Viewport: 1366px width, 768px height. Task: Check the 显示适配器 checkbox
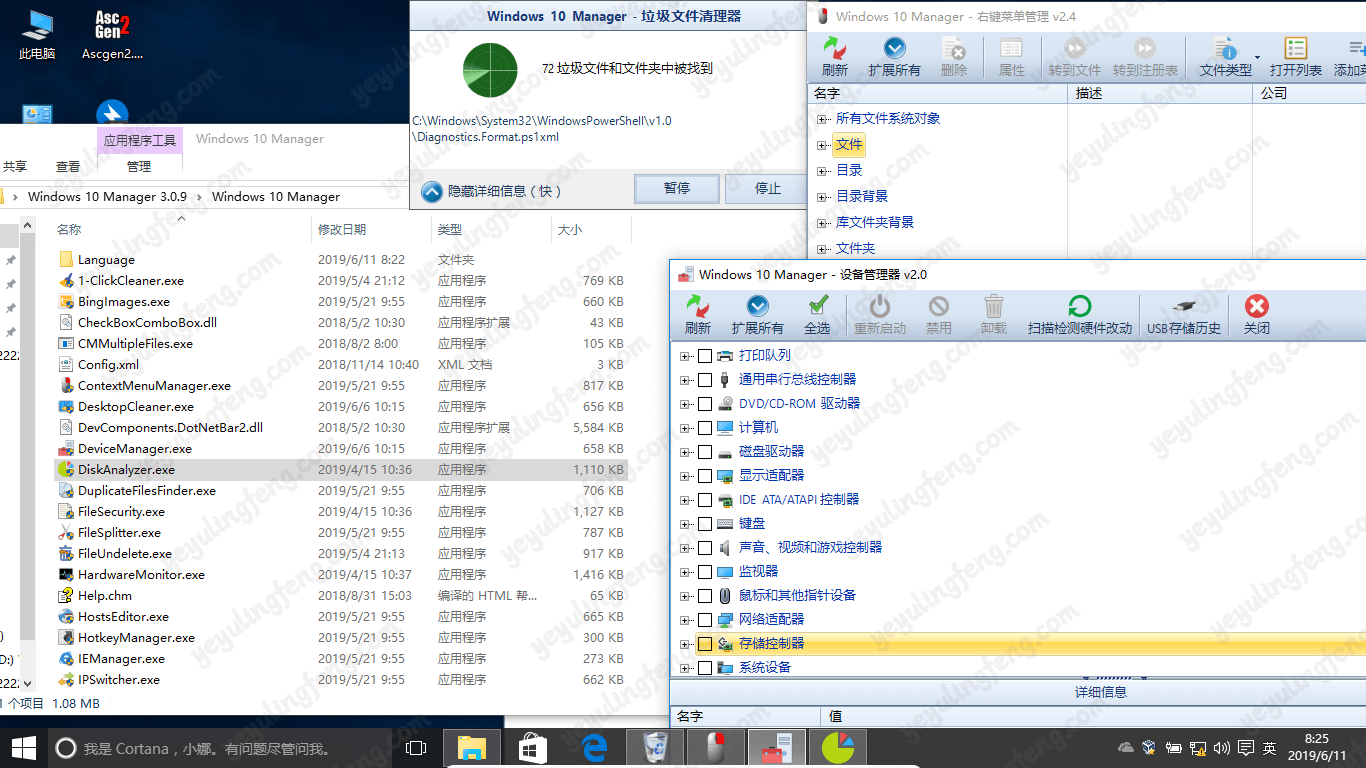pos(705,476)
